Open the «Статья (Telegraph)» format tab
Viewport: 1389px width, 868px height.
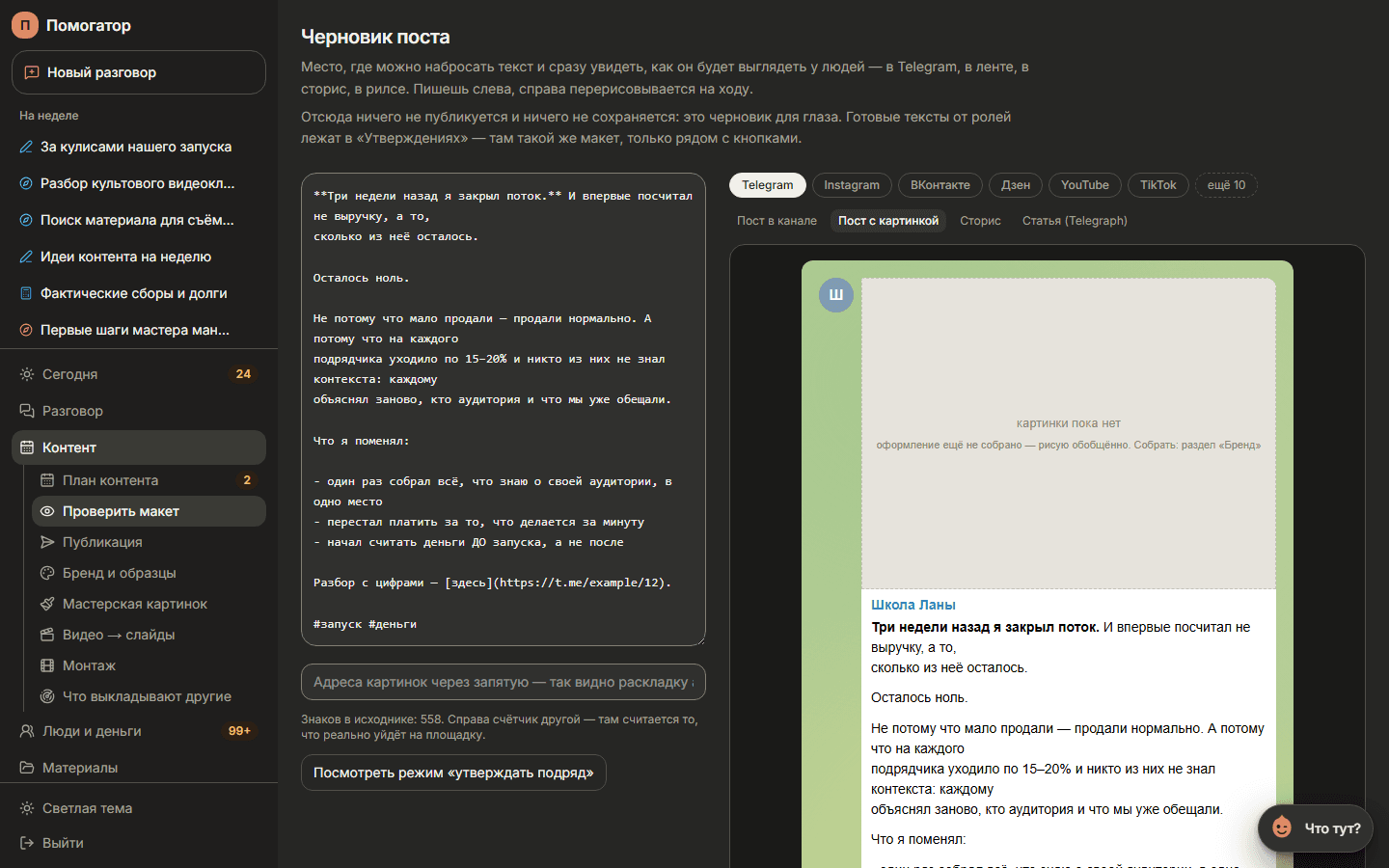click(1075, 221)
